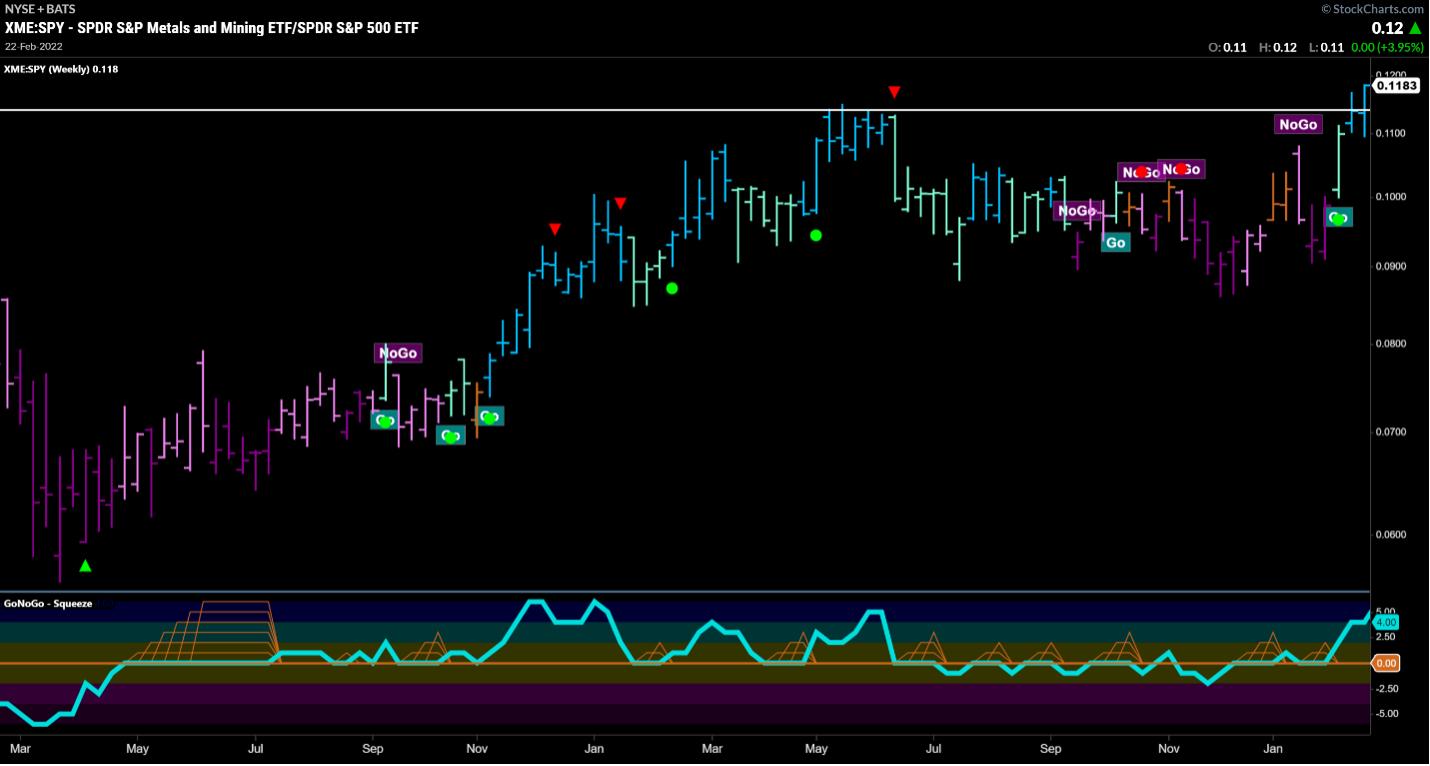Click the topmost red down-triangle above the white line
The height and width of the screenshot is (766, 1430).
894,93
